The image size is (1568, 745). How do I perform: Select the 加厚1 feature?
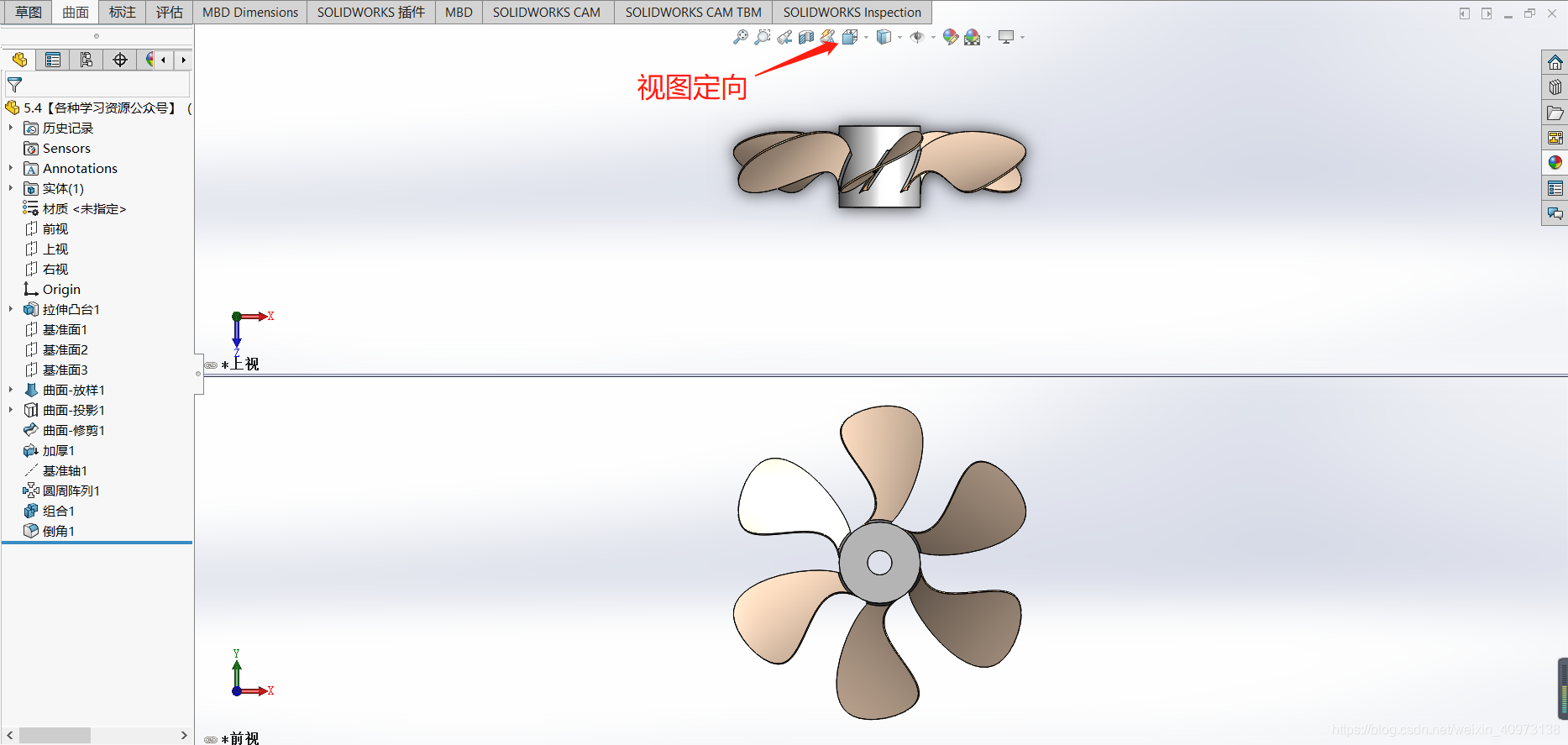50,450
